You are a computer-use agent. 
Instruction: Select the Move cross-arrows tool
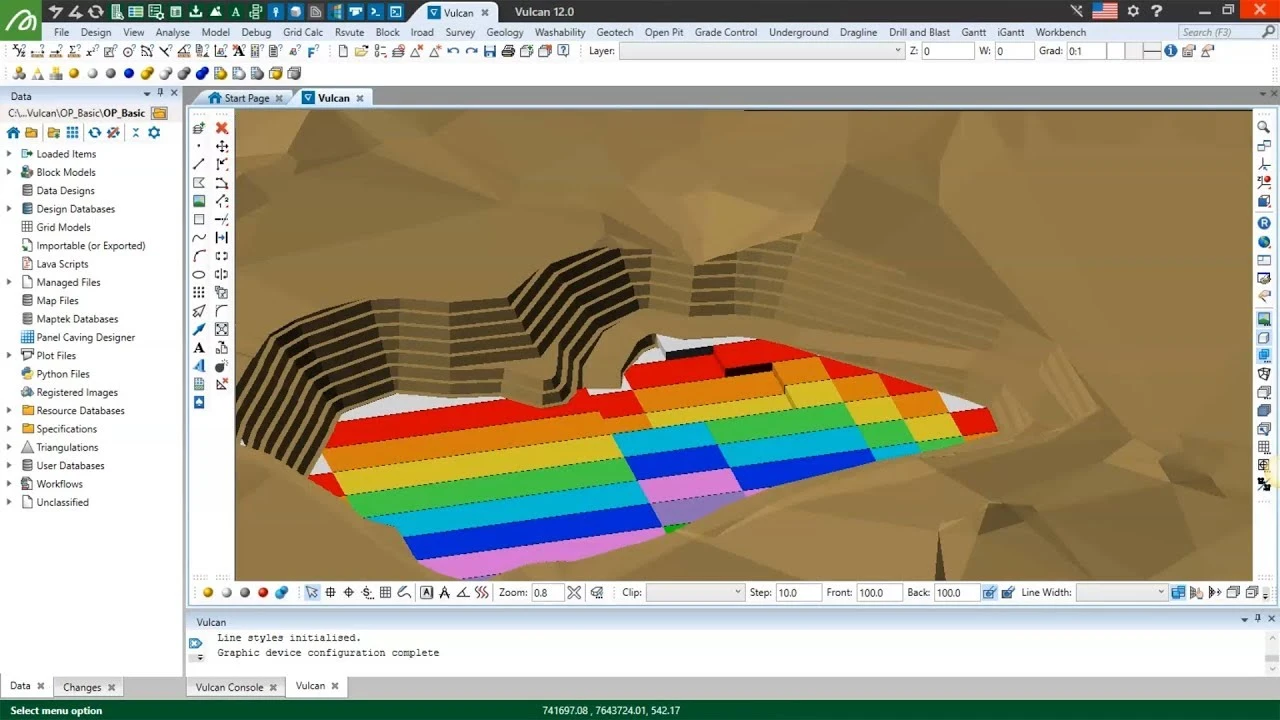click(x=222, y=146)
